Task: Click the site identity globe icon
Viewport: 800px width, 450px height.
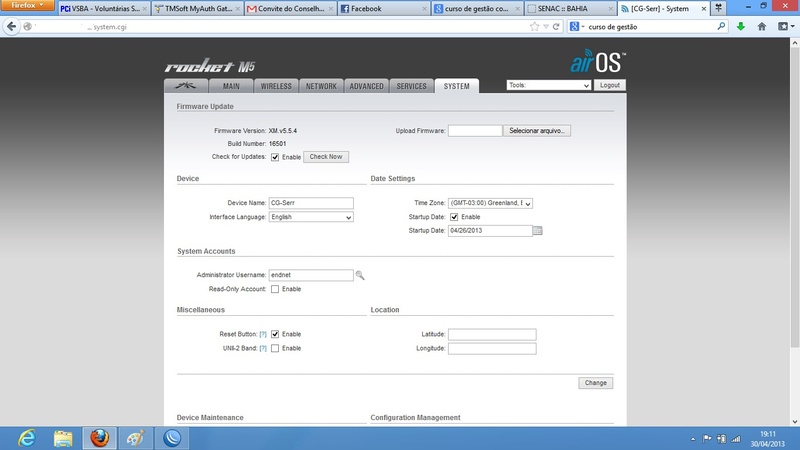Action: 28,27
